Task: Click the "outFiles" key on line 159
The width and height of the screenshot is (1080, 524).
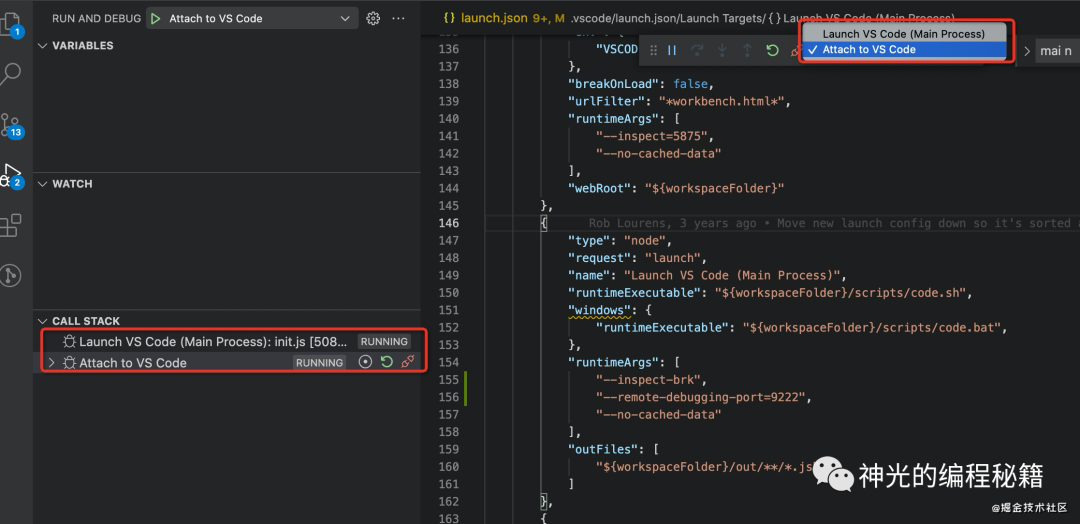Action: click(603, 449)
